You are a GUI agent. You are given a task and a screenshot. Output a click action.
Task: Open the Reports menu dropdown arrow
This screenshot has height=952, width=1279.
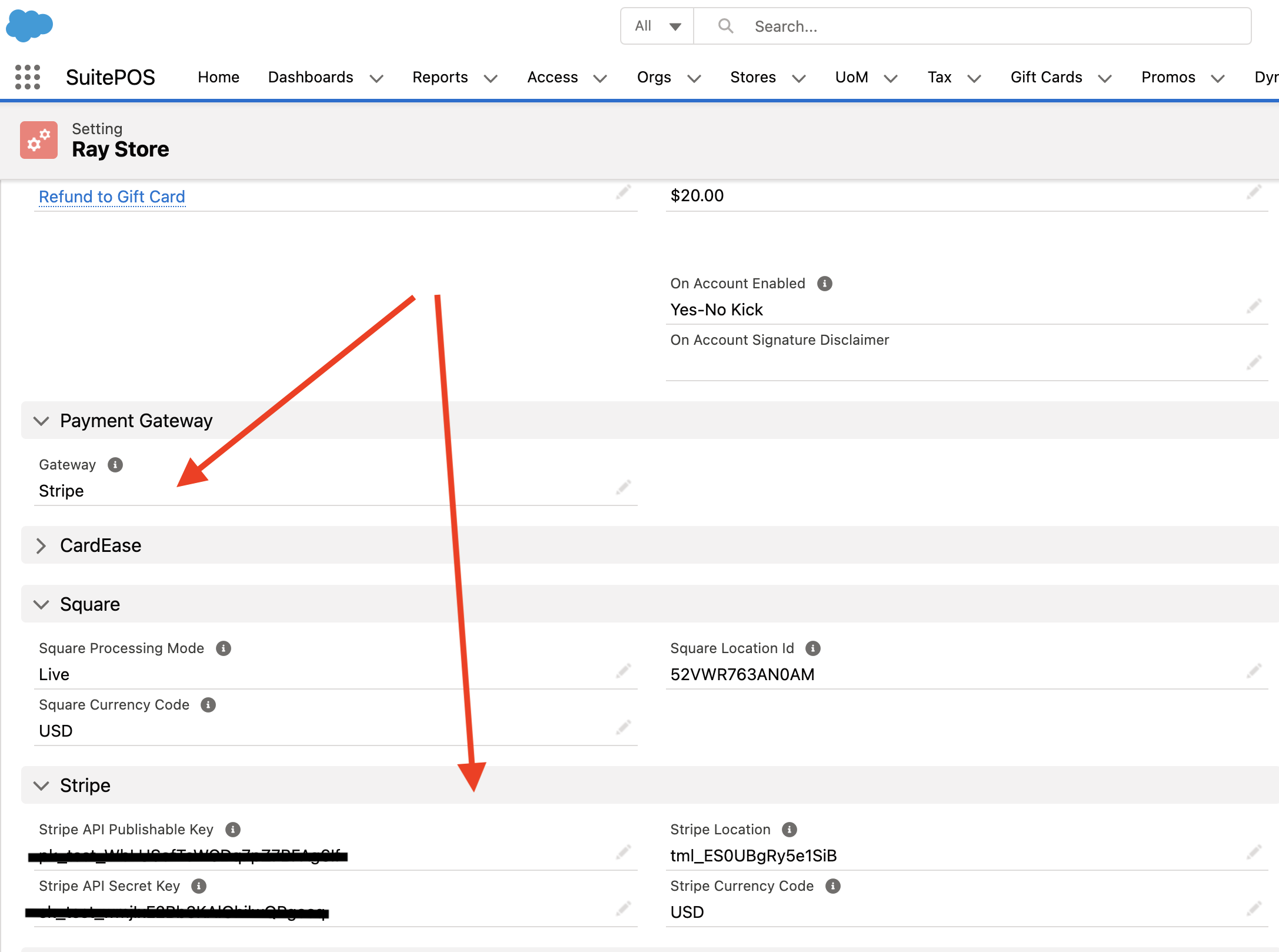[x=491, y=78]
